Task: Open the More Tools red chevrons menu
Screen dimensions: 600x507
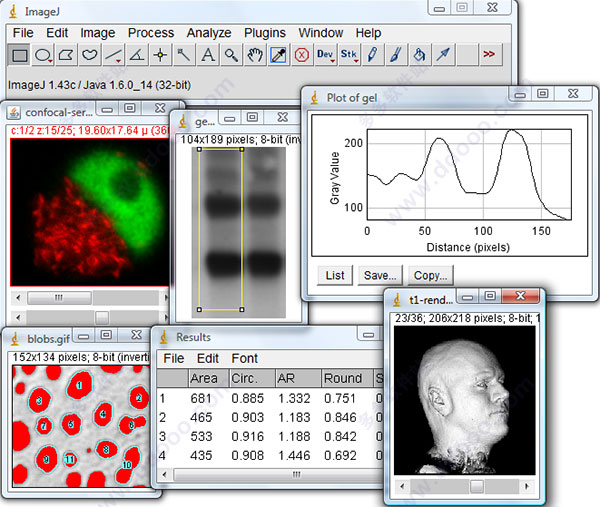Action: point(489,55)
